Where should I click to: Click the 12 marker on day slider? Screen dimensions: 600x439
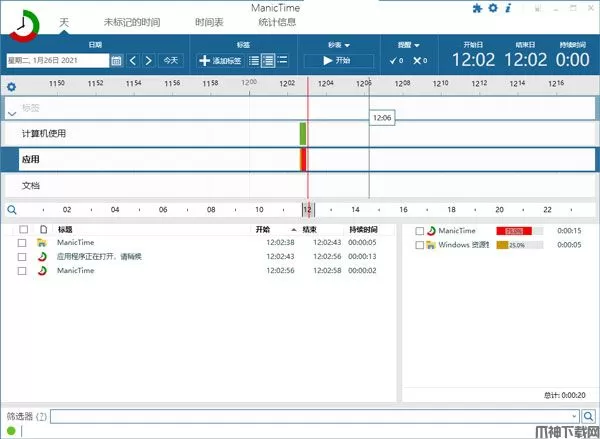[x=307, y=210]
